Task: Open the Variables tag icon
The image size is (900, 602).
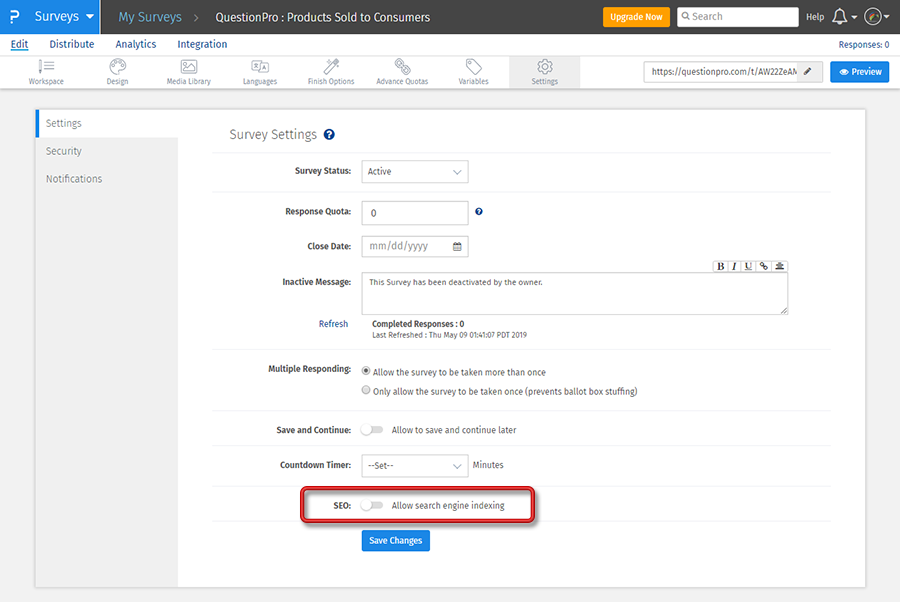Action: tap(473, 71)
